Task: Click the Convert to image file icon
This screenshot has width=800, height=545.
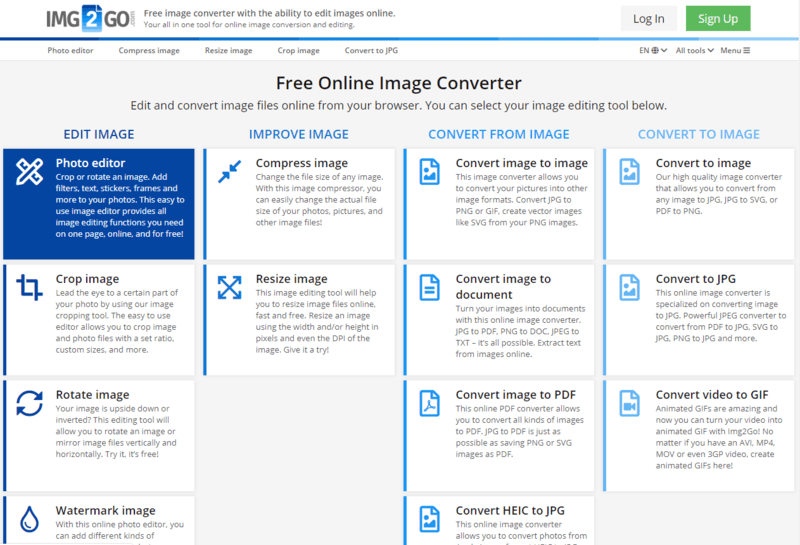Action: point(630,171)
